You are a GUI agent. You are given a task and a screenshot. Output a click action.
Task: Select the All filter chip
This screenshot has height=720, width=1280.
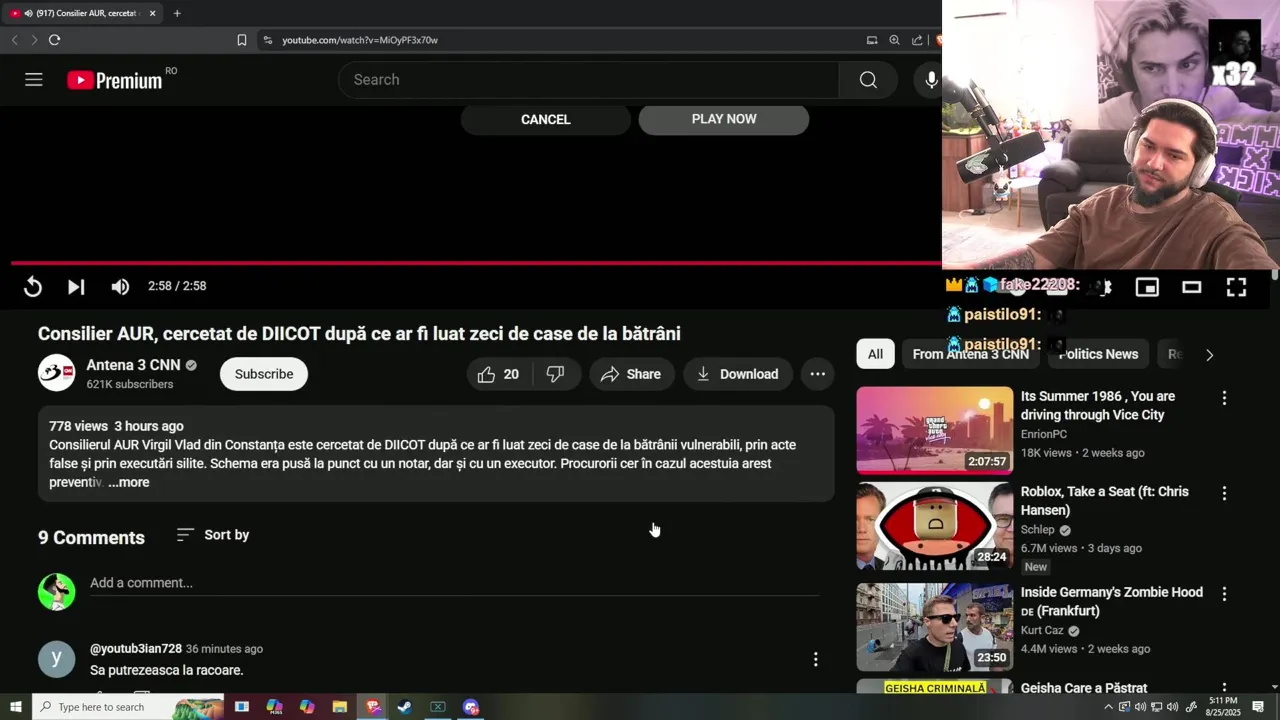point(875,354)
